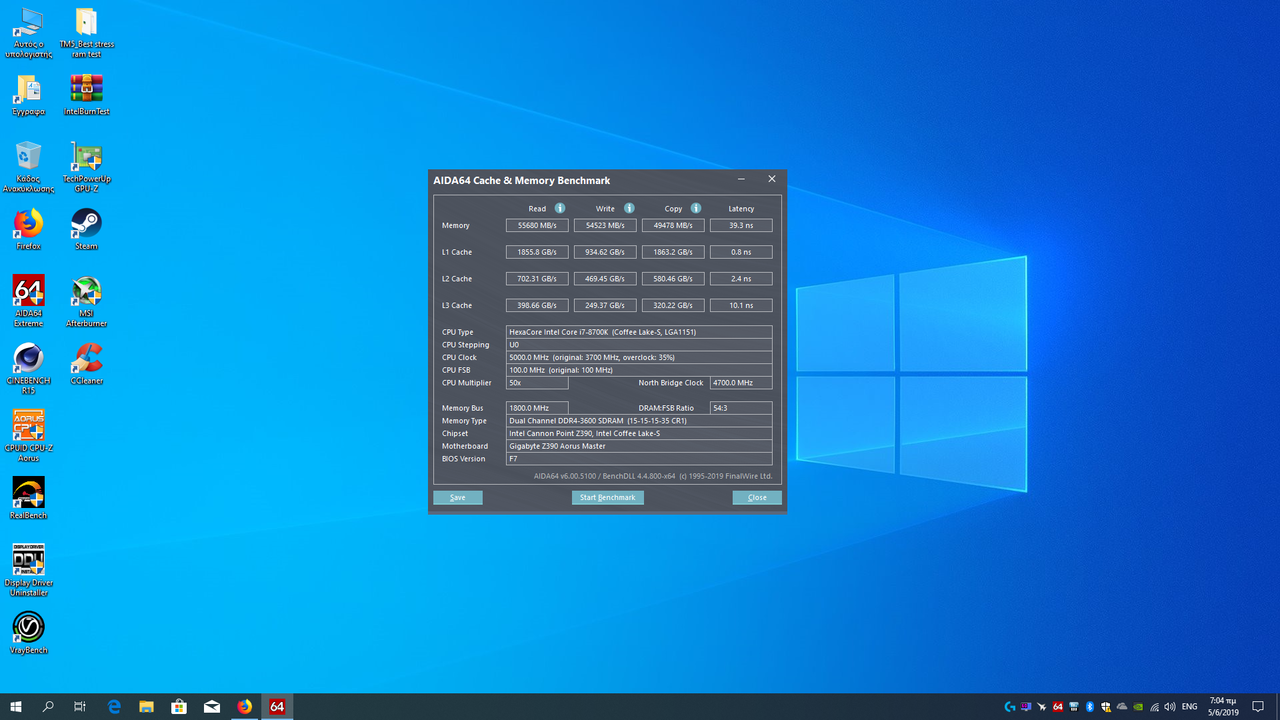The height and width of the screenshot is (720, 1280).
Task: Open IntelBurnTest archive icon
Action: [87, 95]
